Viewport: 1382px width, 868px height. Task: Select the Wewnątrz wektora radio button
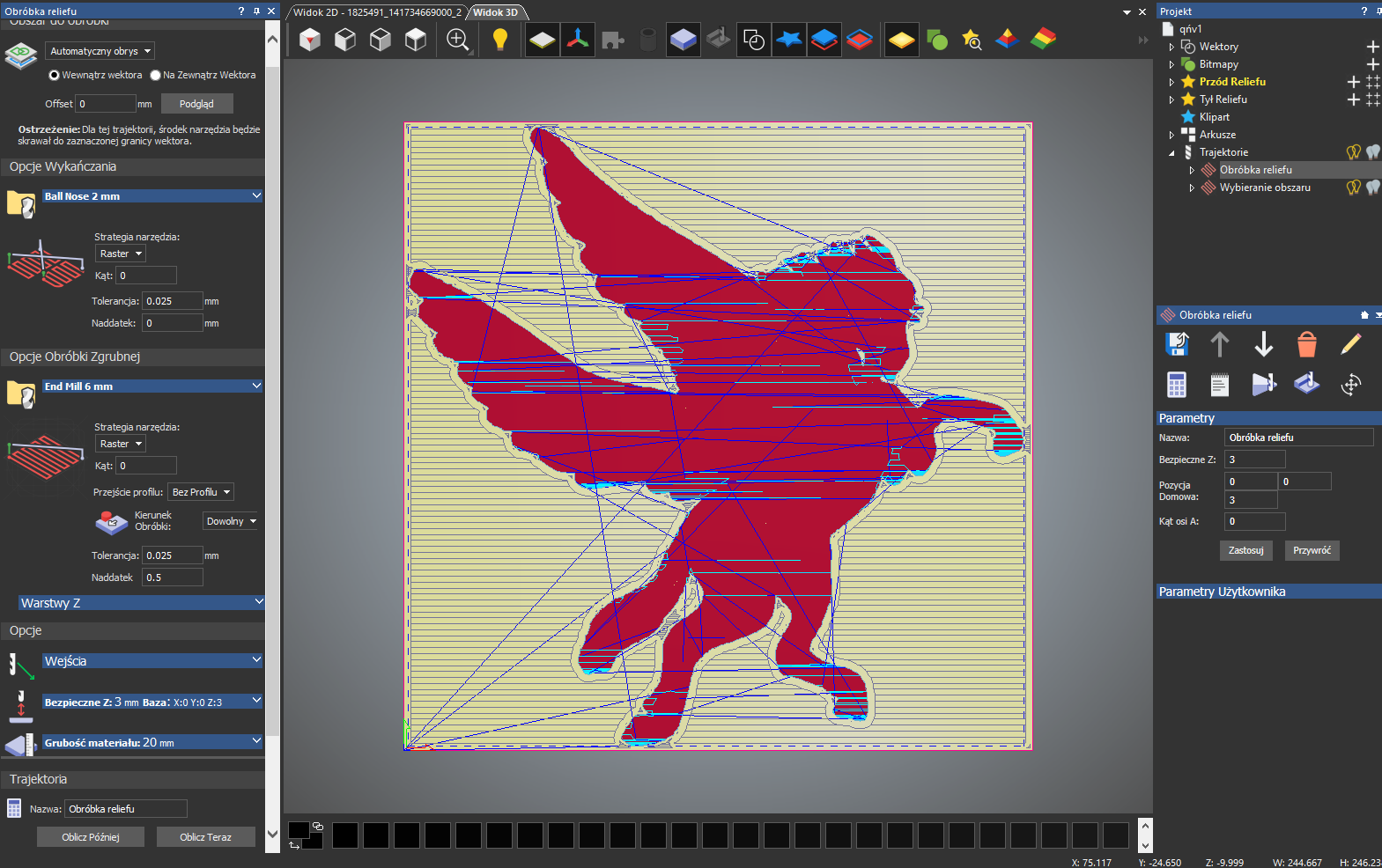tap(54, 76)
